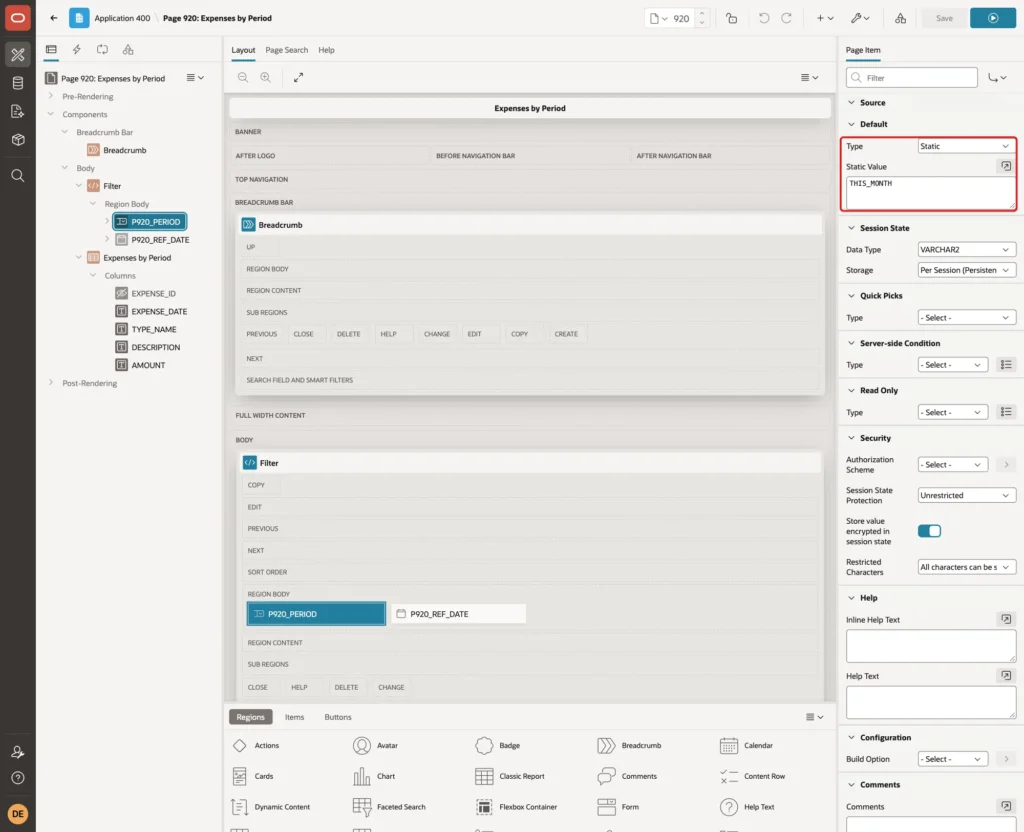Go back with the left arrow
The height and width of the screenshot is (832, 1024).
coord(54,18)
